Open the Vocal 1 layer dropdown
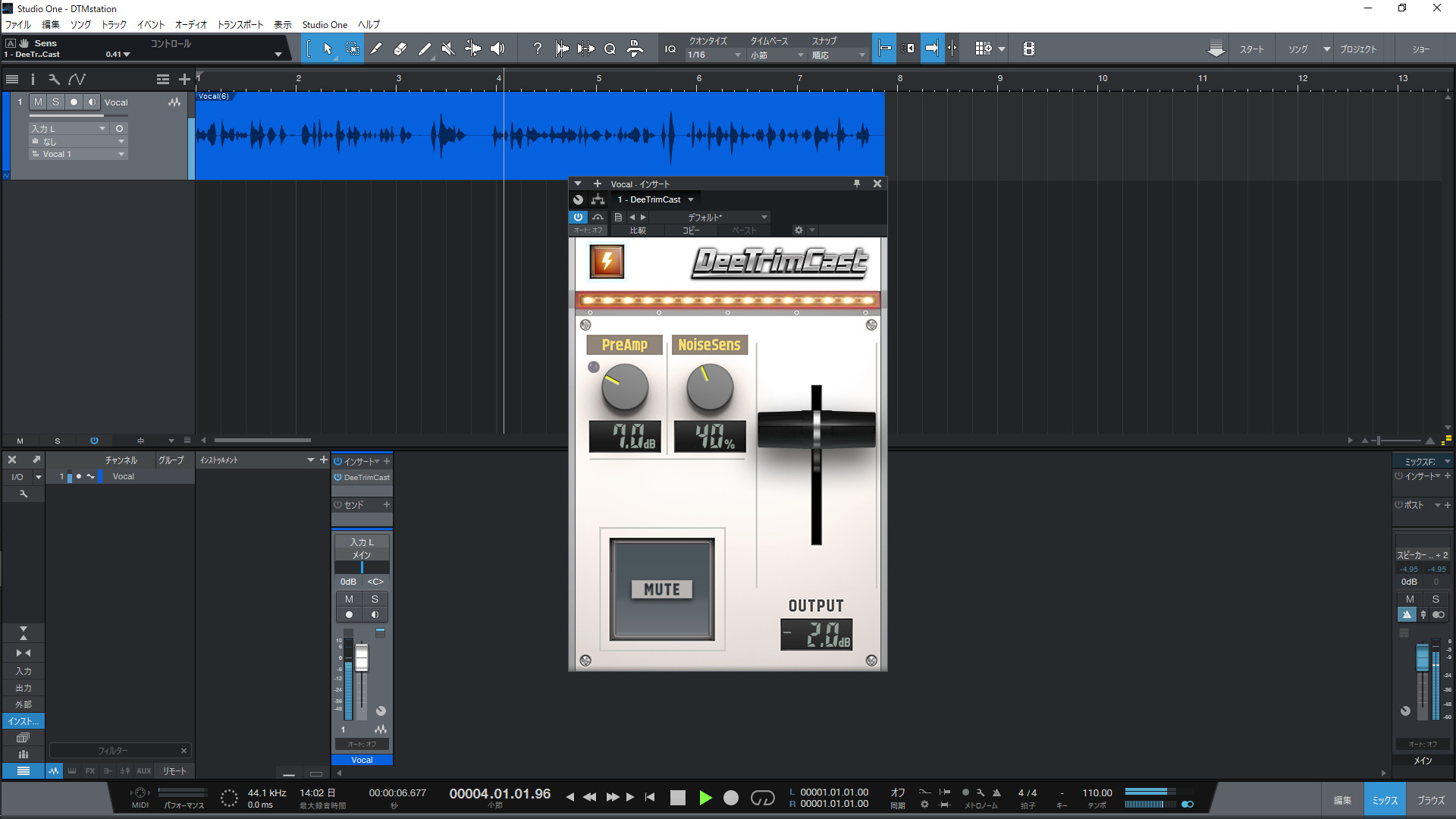 [x=78, y=154]
